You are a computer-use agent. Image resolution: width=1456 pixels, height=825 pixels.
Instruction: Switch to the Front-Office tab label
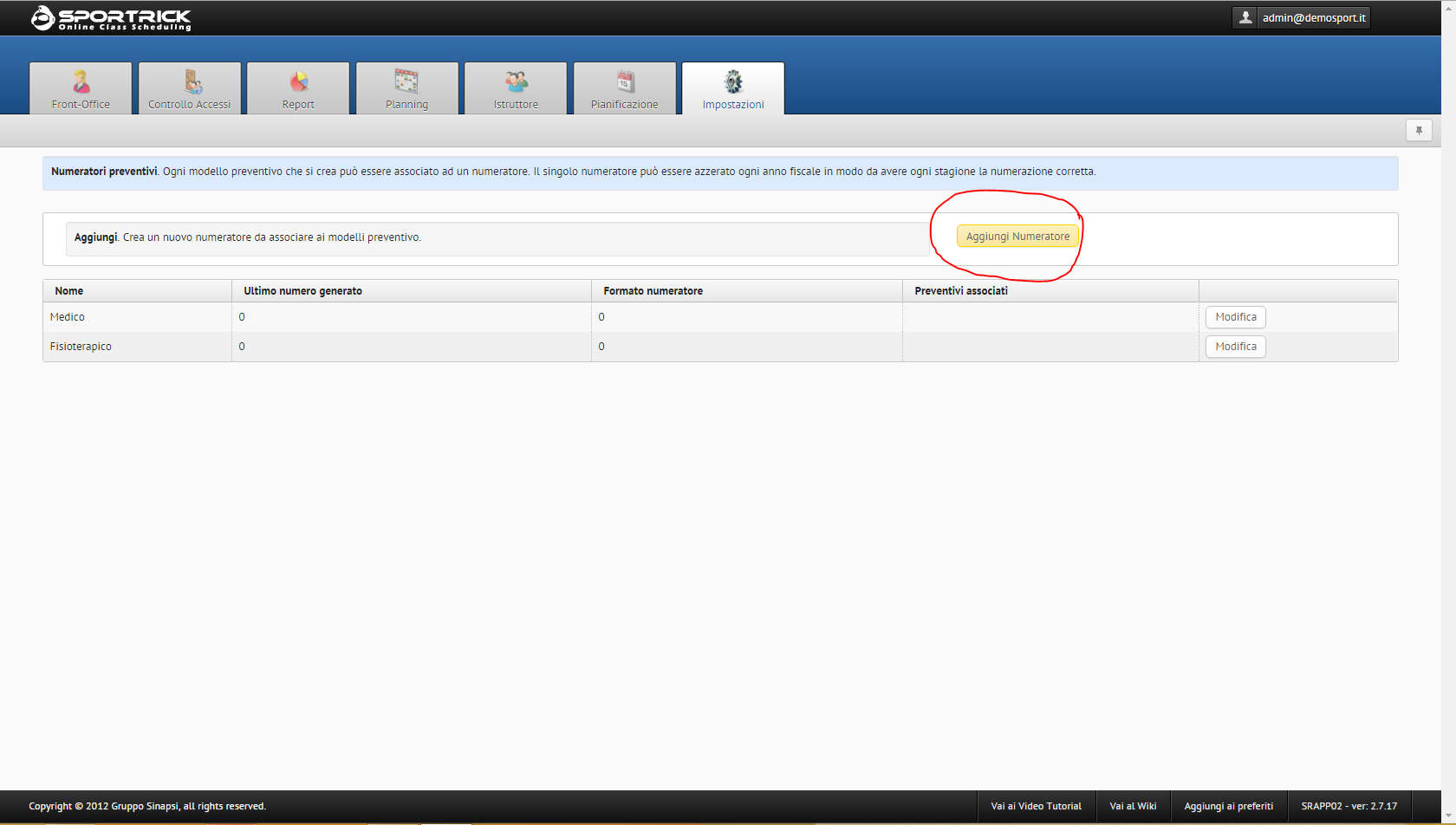coord(81,104)
